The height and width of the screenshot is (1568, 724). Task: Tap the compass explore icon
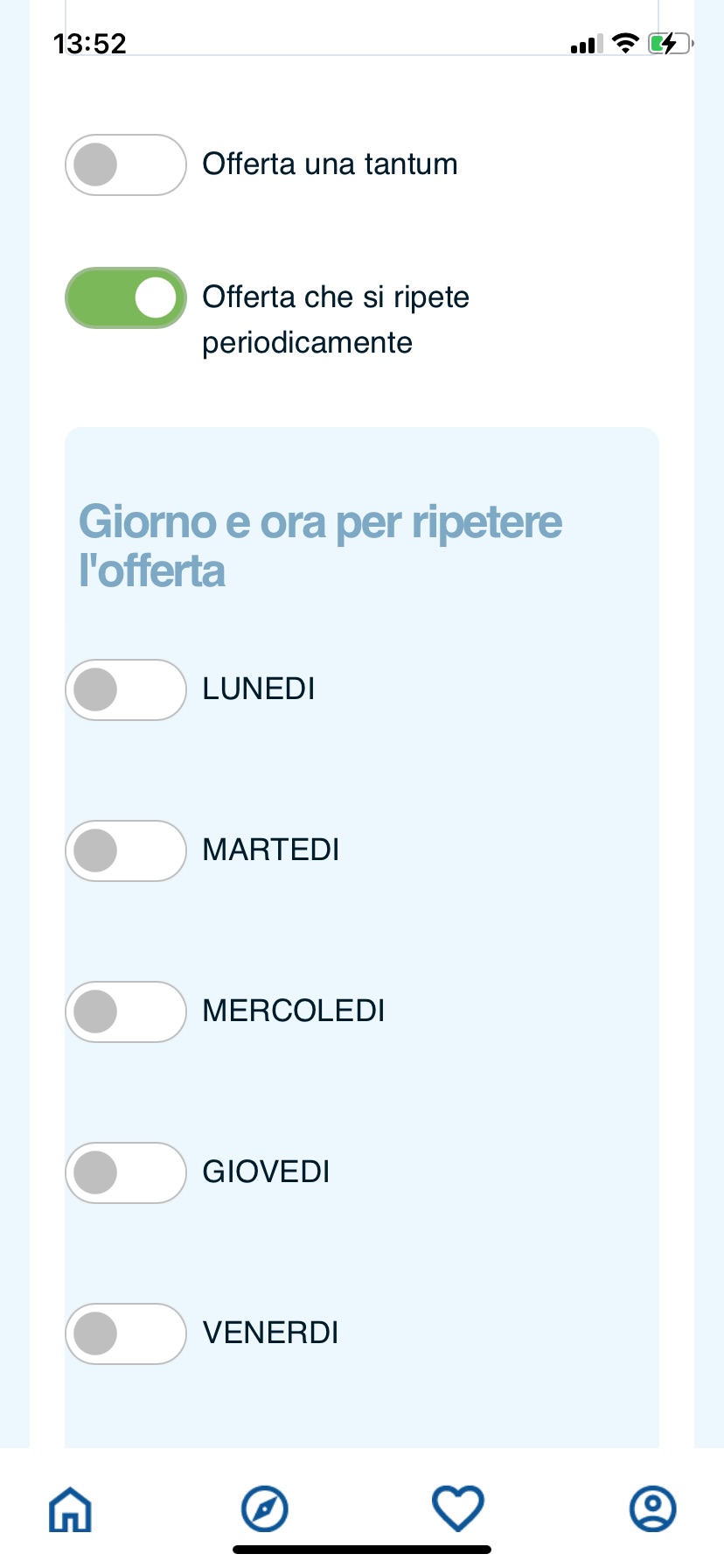(x=264, y=1509)
